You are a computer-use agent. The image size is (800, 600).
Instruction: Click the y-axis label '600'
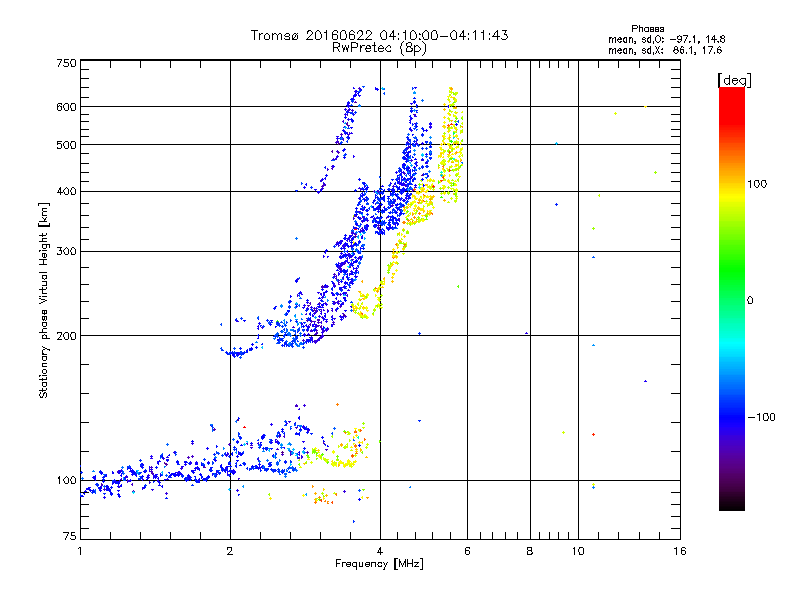pyautogui.click(x=66, y=107)
